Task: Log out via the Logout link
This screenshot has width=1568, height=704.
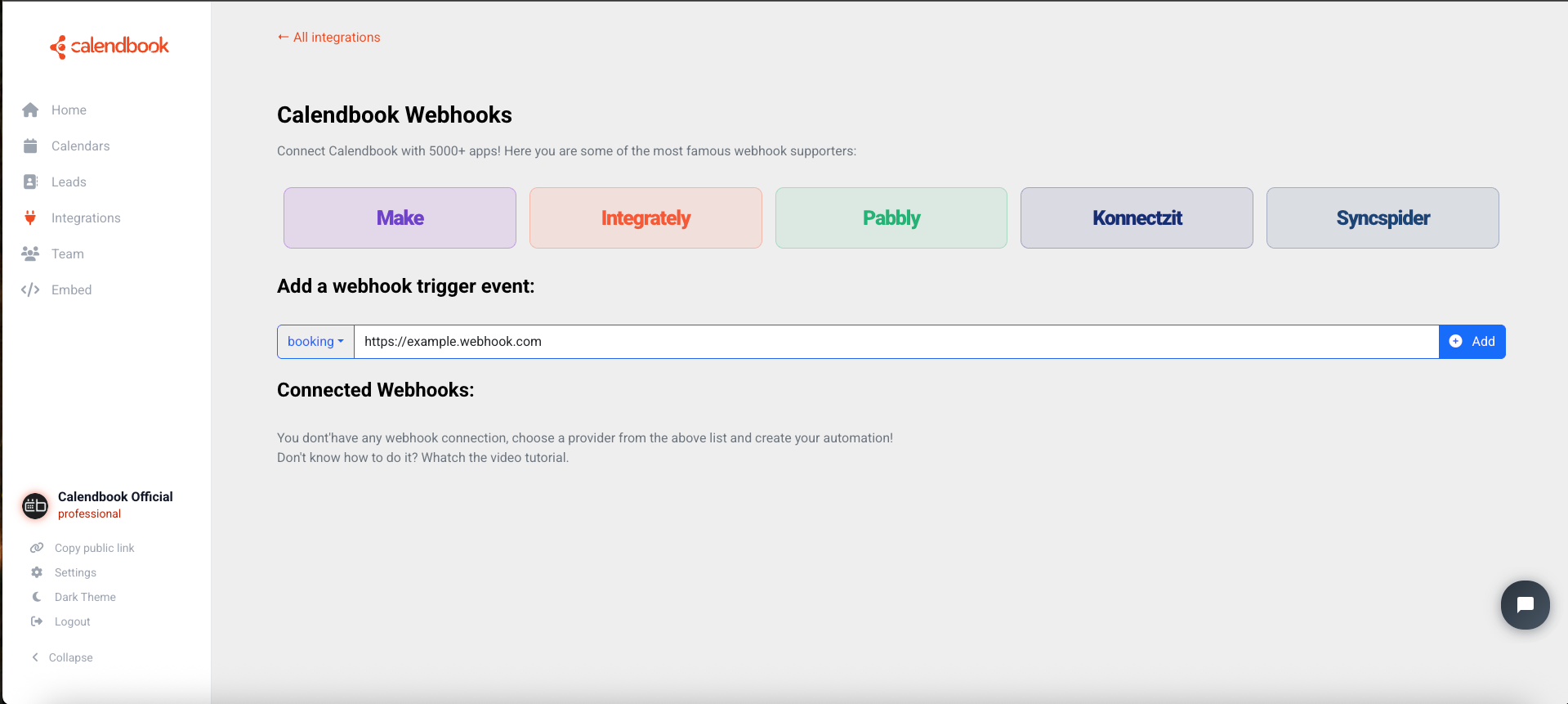Action: click(x=72, y=621)
